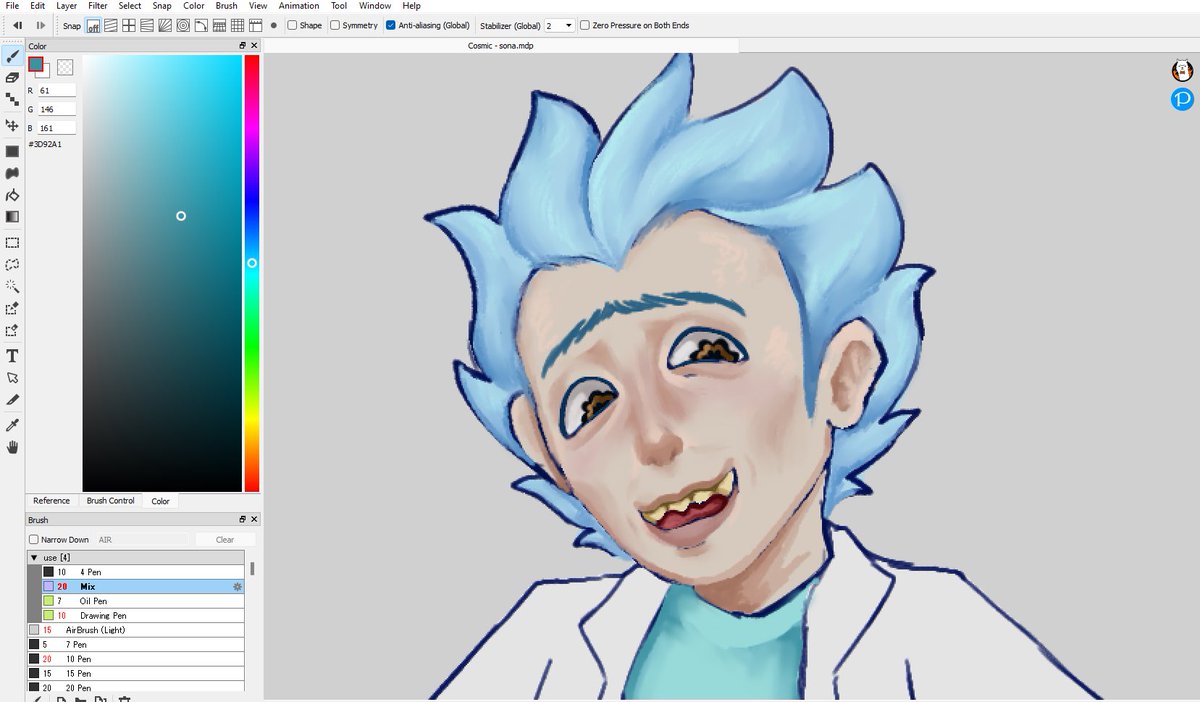The width and height of the screenshot is (1200, 702).
Task: Select the Eyedropper tool
Action: pos(12,425)
